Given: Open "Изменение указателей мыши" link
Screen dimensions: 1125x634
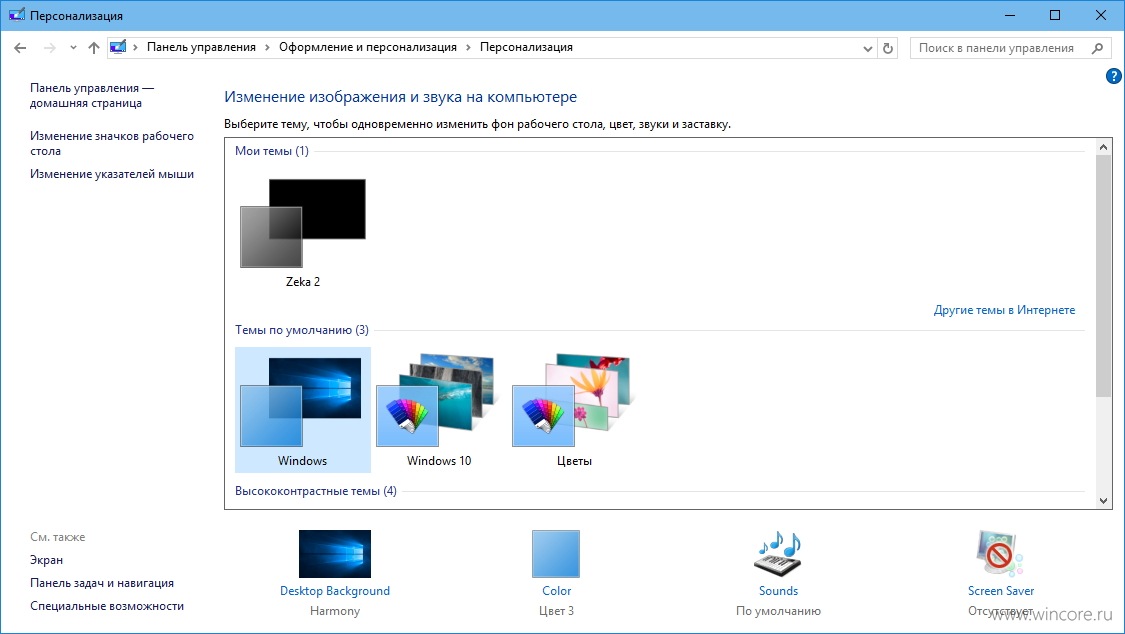Looking at the screenshot, I should 112,174.
